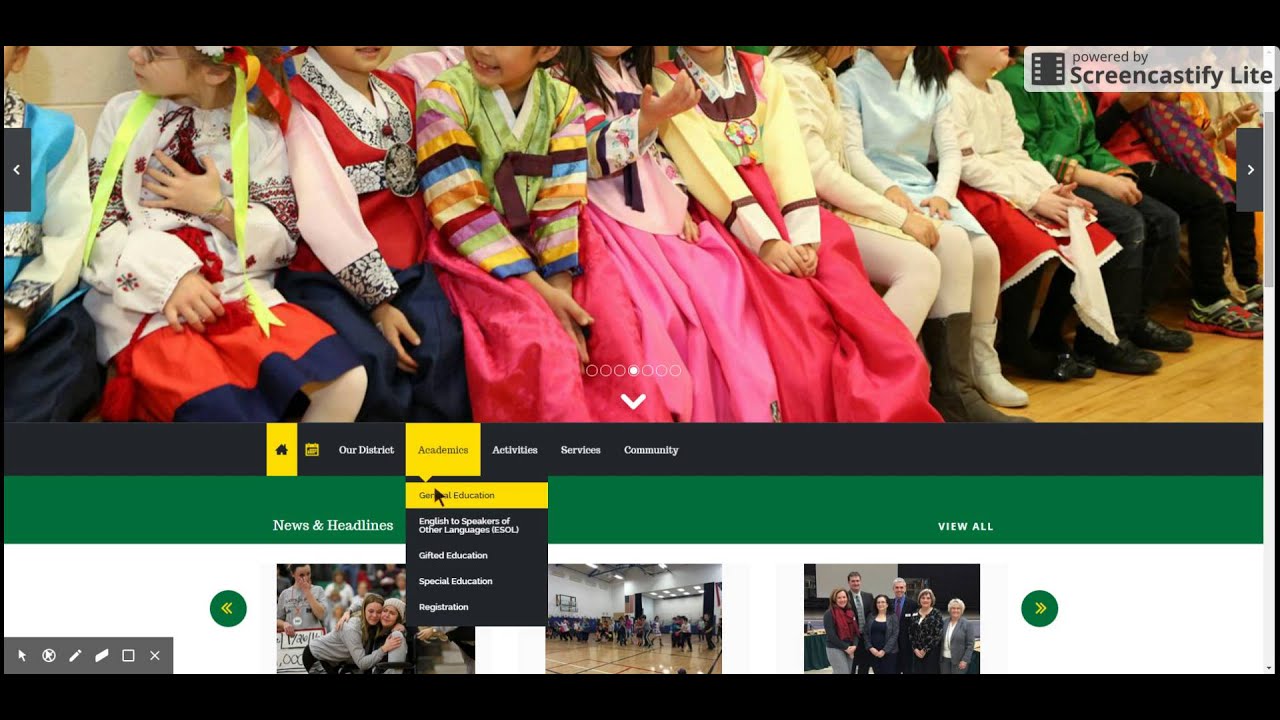Open the Community menu
Image resolution: width=1280 pixels, height=720 pixels.
click(x=651, y=450)
